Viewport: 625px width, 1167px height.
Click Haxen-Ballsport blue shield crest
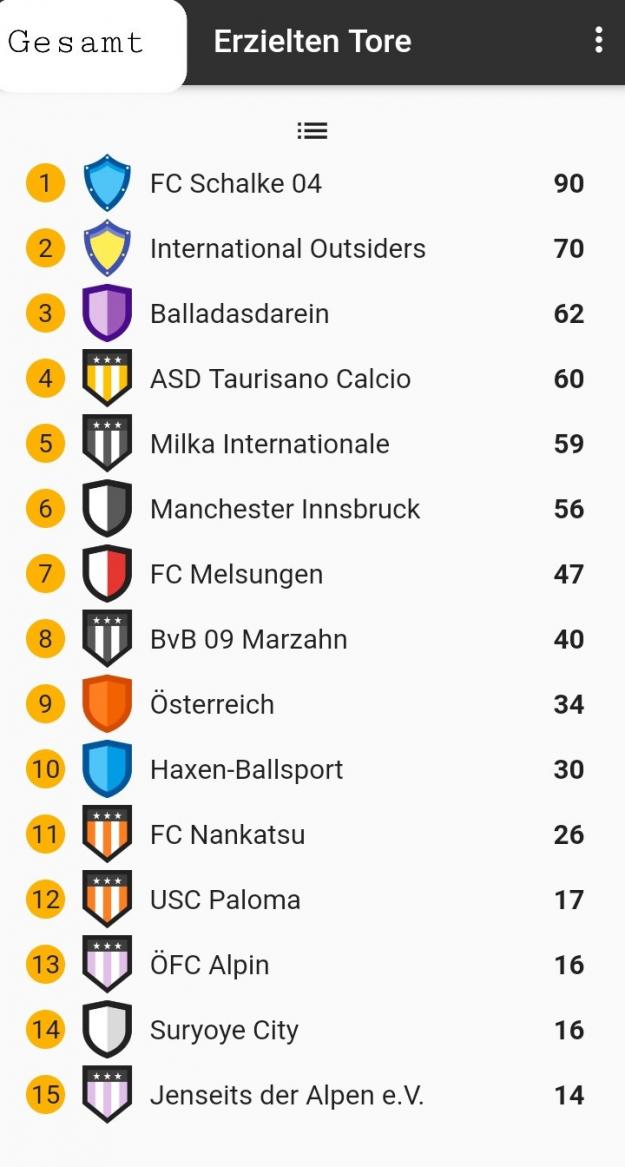pos(107,769)
